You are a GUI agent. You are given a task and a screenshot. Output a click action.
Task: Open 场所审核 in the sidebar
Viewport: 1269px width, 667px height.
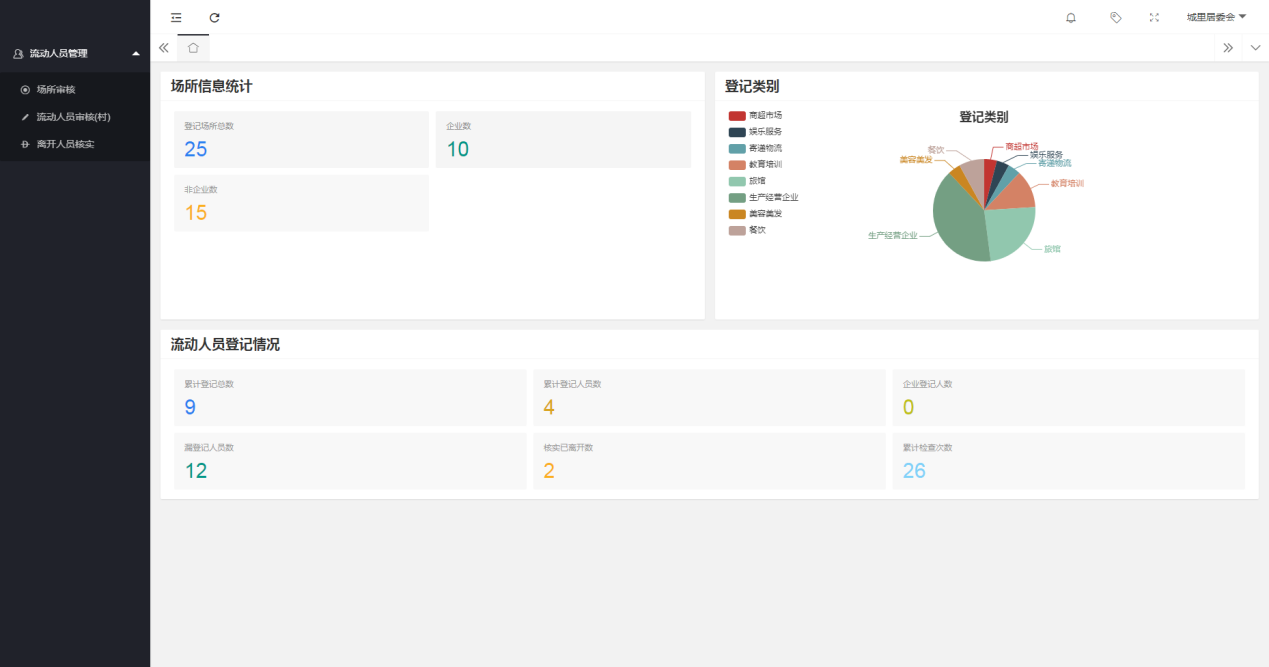point(56,89)
